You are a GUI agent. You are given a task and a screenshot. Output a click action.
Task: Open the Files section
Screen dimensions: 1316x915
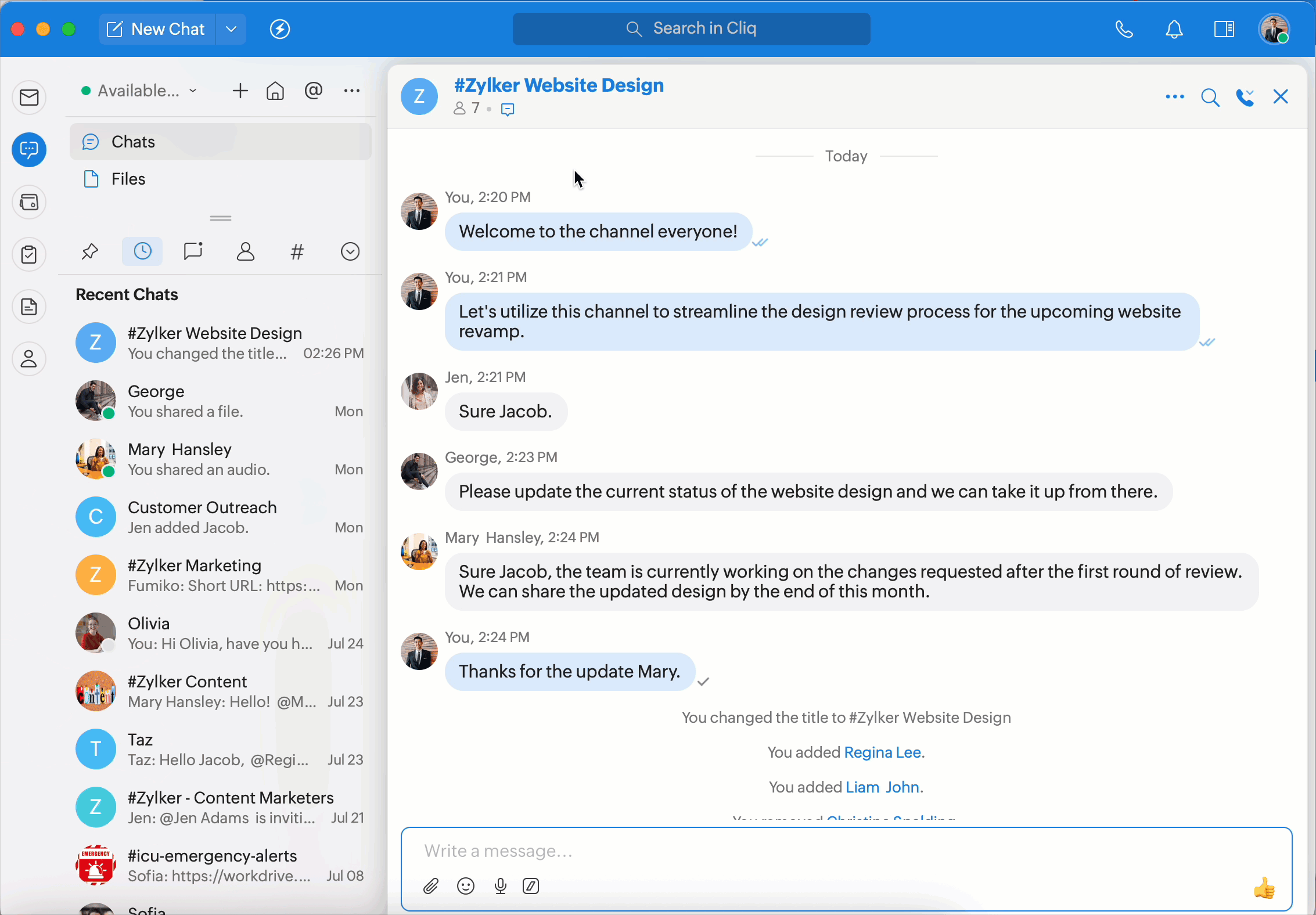point(128,179)
